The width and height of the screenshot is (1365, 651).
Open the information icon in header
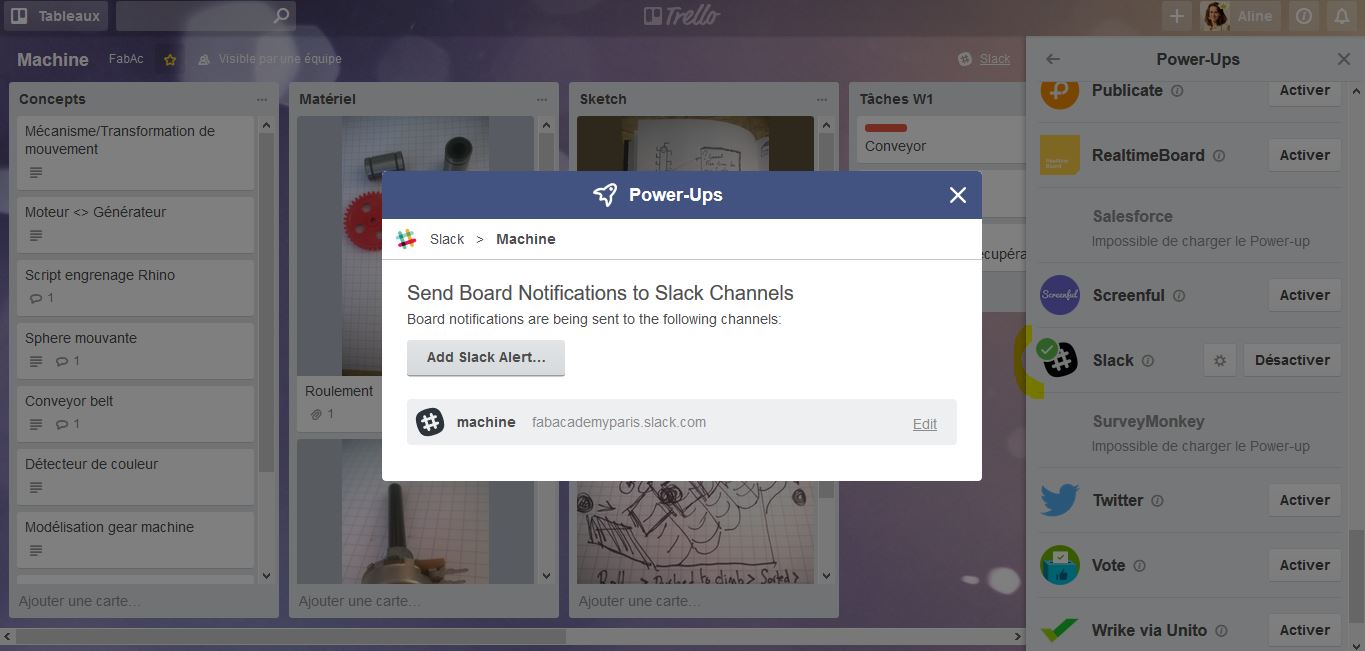(x=1303, y=16)
